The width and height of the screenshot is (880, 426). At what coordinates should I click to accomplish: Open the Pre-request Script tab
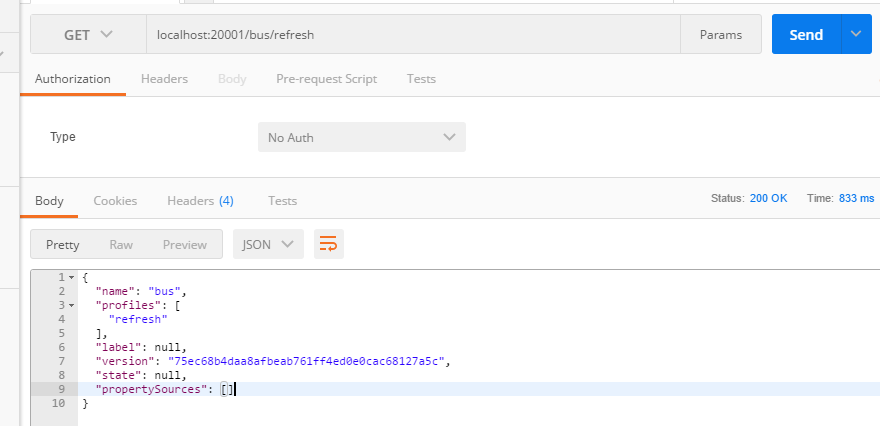pyautogui.click(x=327, y=79)
